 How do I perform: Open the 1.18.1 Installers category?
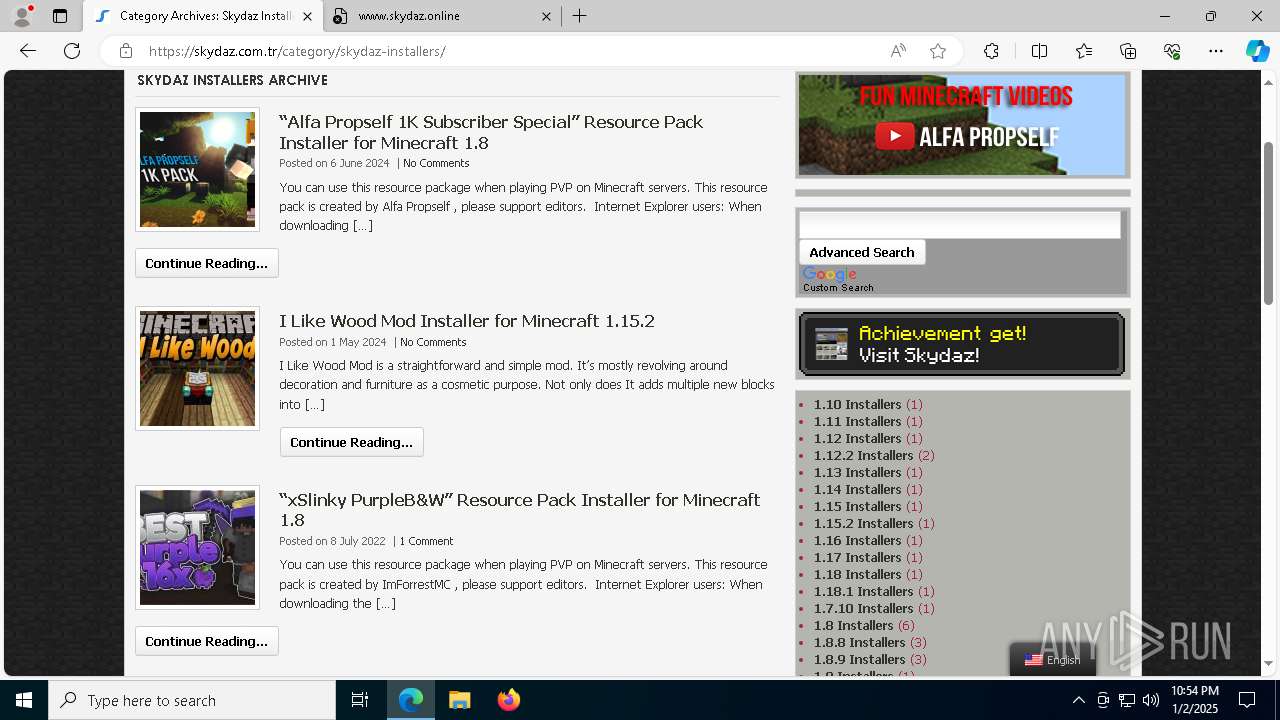(863, 591)
